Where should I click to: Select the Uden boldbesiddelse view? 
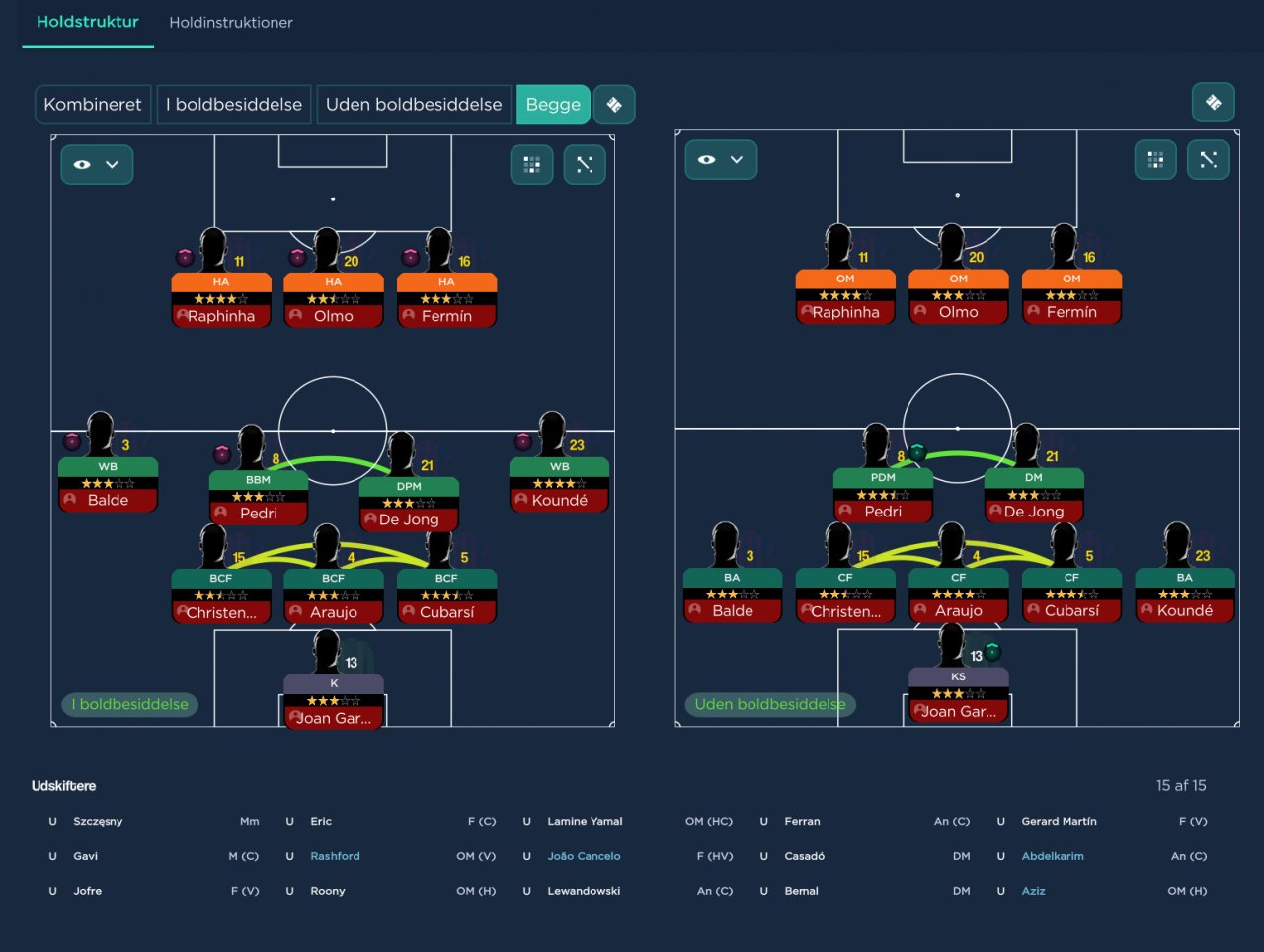tap(414, 105)
